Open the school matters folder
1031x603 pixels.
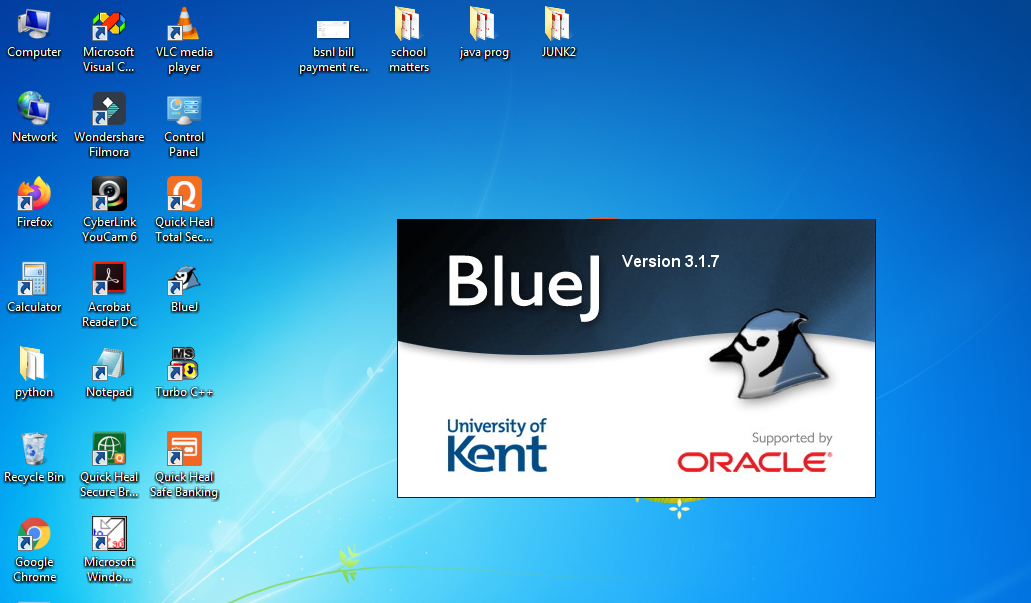point(408,27)
